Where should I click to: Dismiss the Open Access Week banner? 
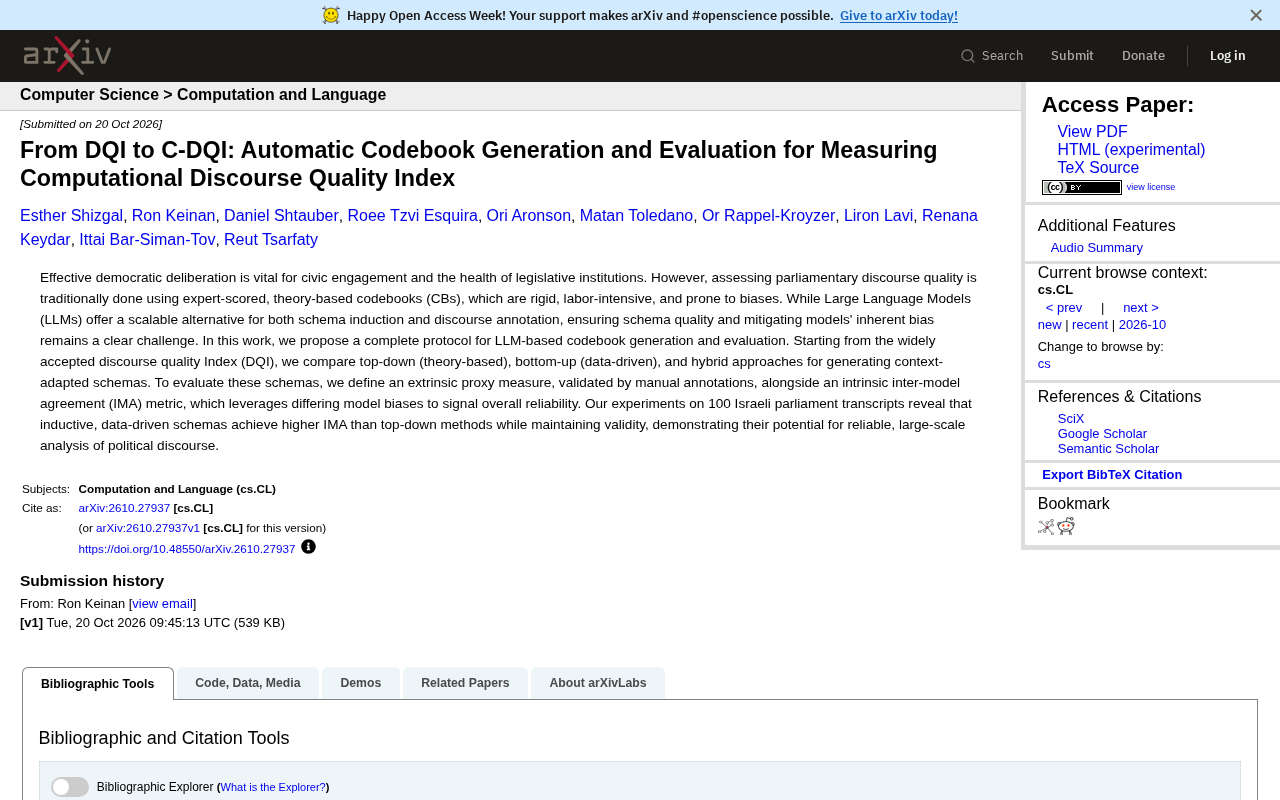point(1256,15)
